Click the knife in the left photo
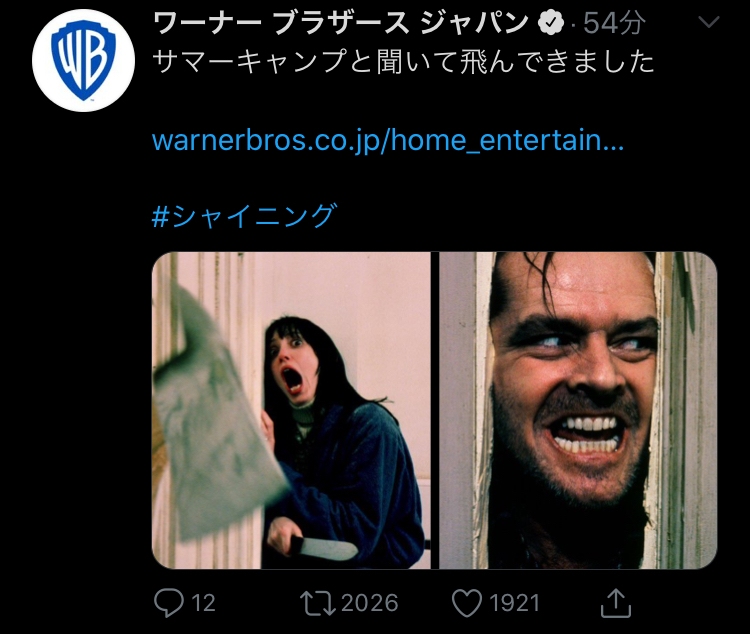 [x=323, y=548]
